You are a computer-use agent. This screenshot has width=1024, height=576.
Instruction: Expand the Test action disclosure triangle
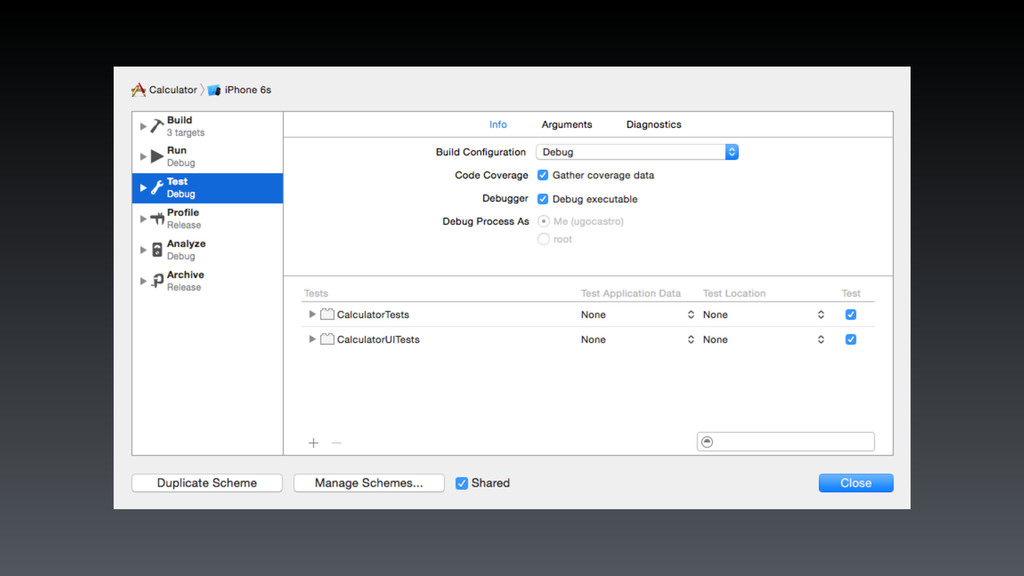143,187
